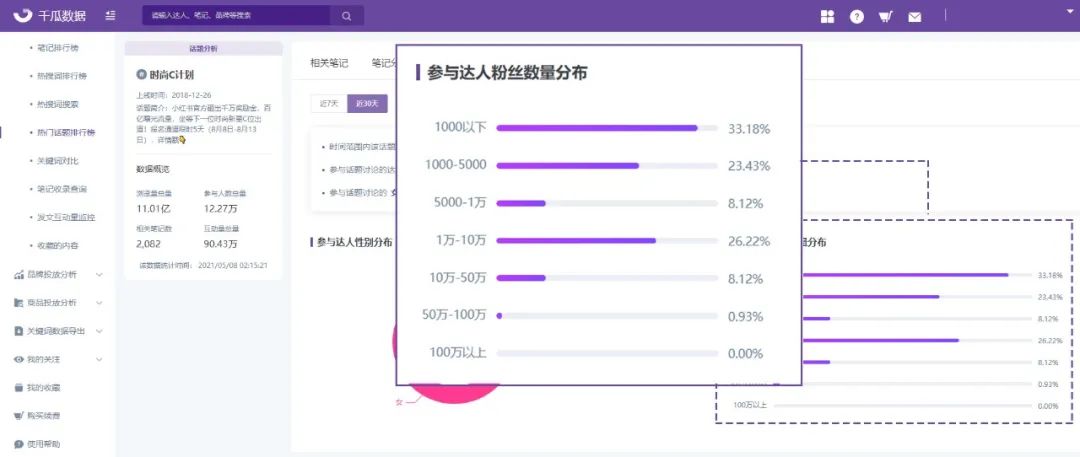Open the 商品投放分析 menu label
Screen dimensions: 1080x457
click(x=52, y=303)
